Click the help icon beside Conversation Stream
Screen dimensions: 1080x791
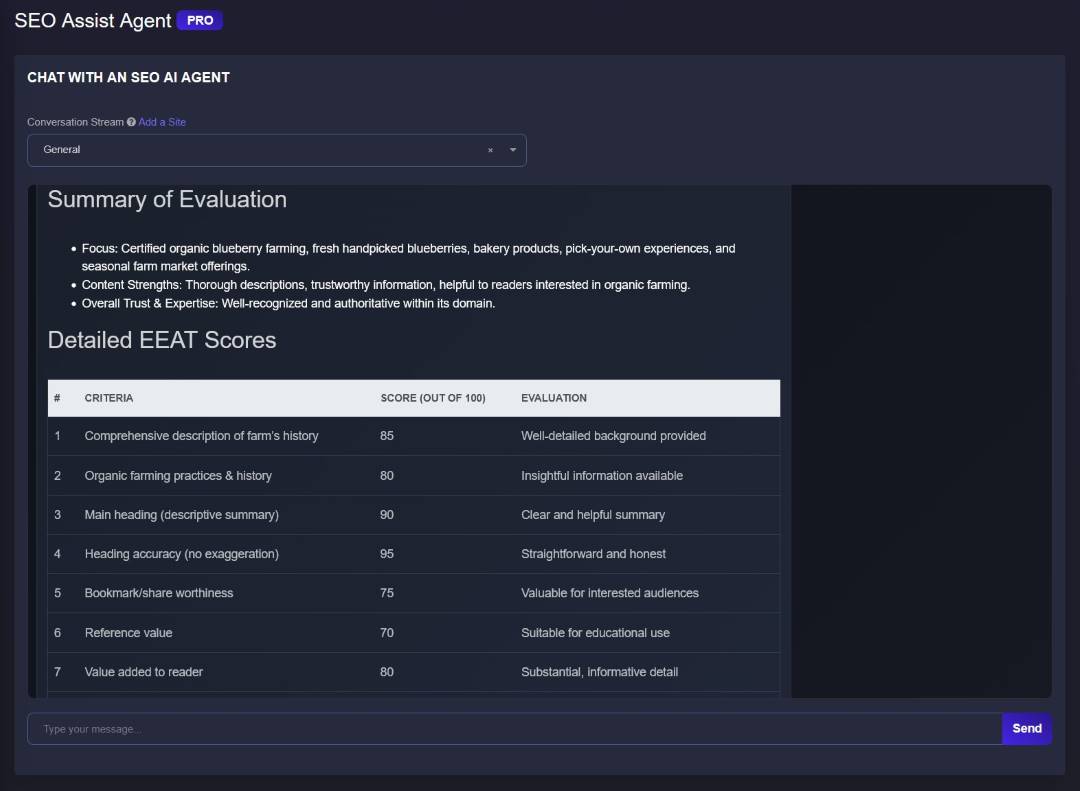pyautogui.click(x=131, y=122)
